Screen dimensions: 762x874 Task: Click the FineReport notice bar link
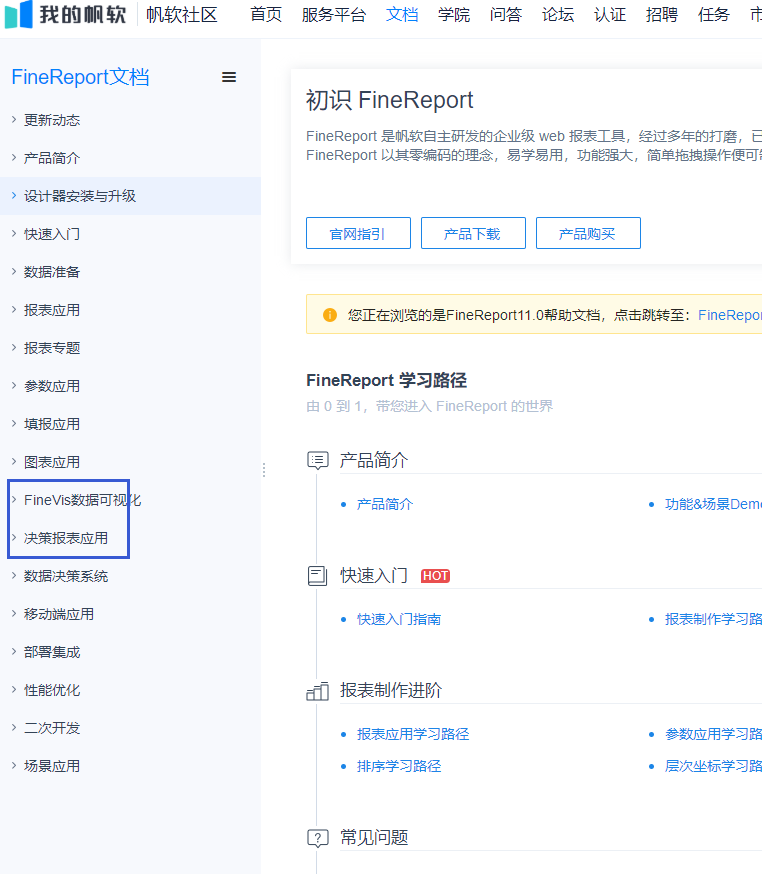click(730, 315)
